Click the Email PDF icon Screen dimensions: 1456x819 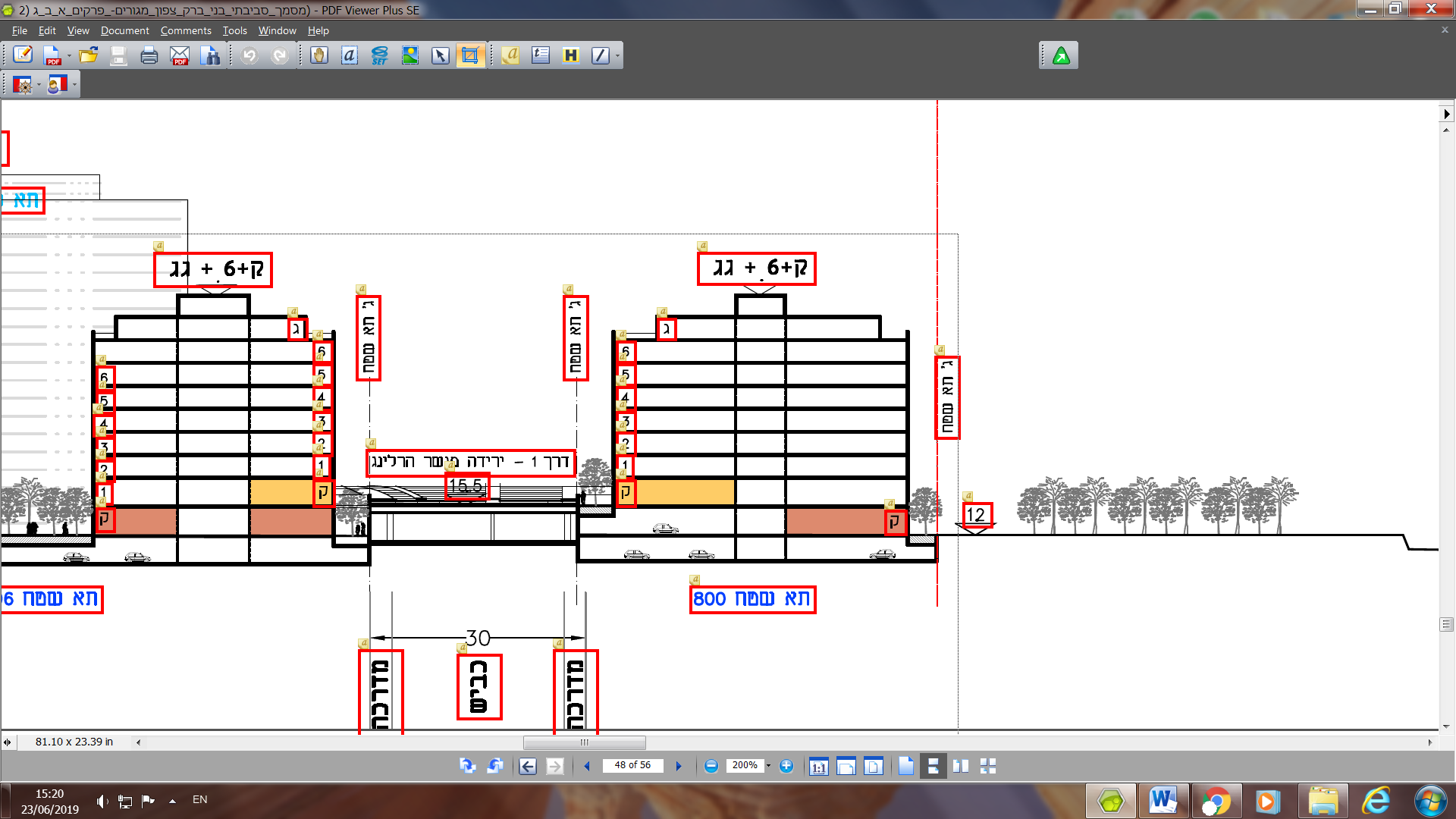(180, 55)
